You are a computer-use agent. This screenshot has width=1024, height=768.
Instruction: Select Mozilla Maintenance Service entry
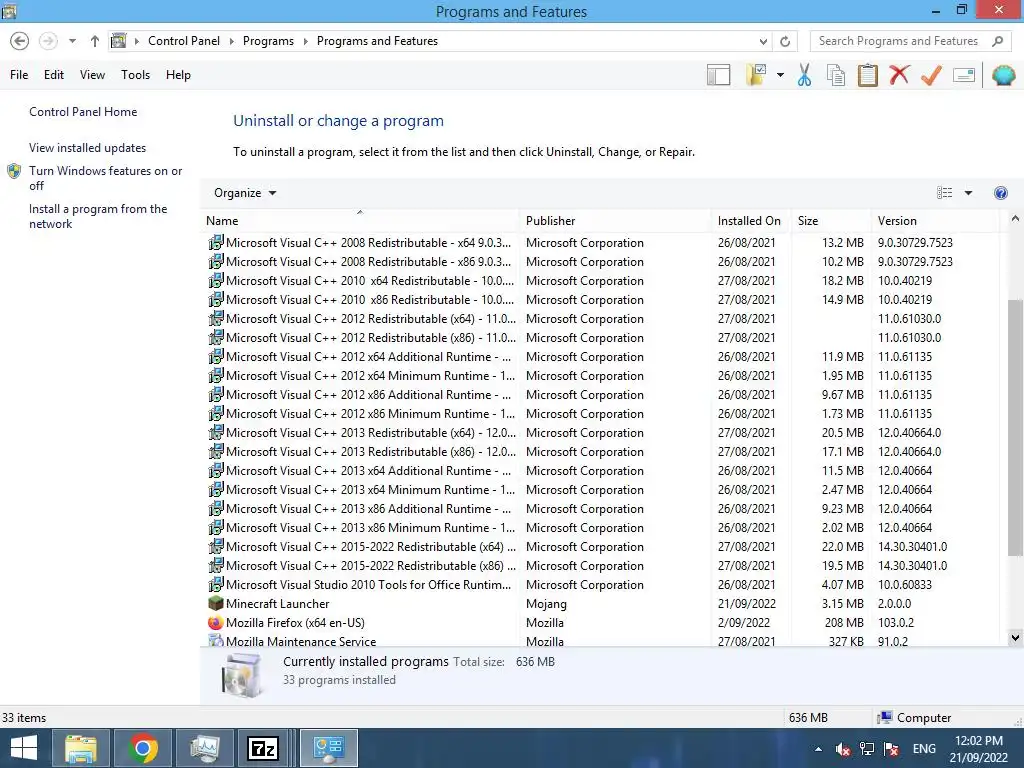[603, 640]
